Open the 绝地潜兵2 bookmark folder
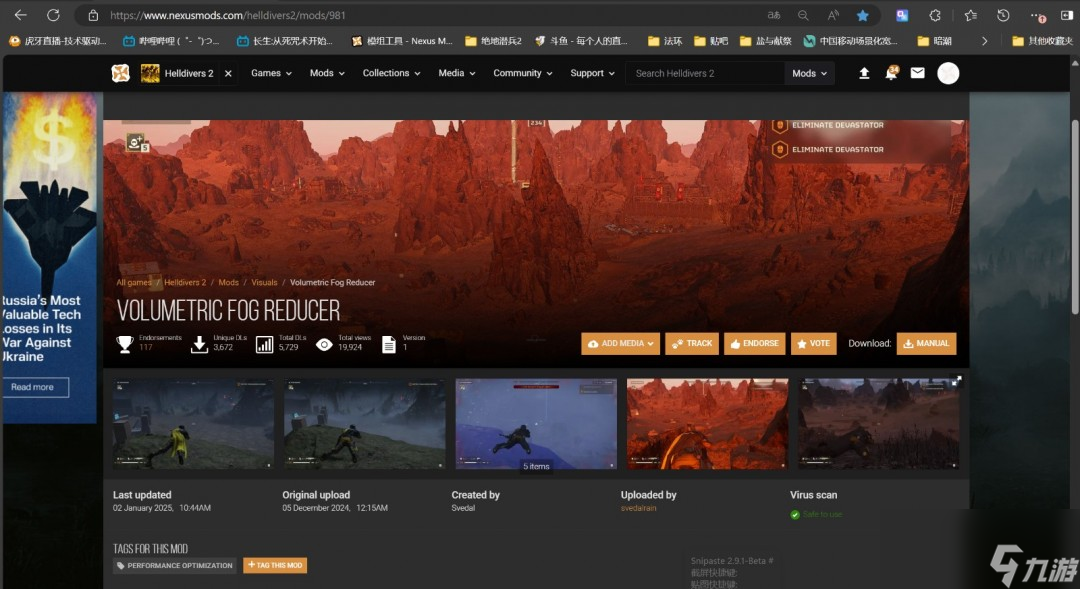 coord(493,41)
